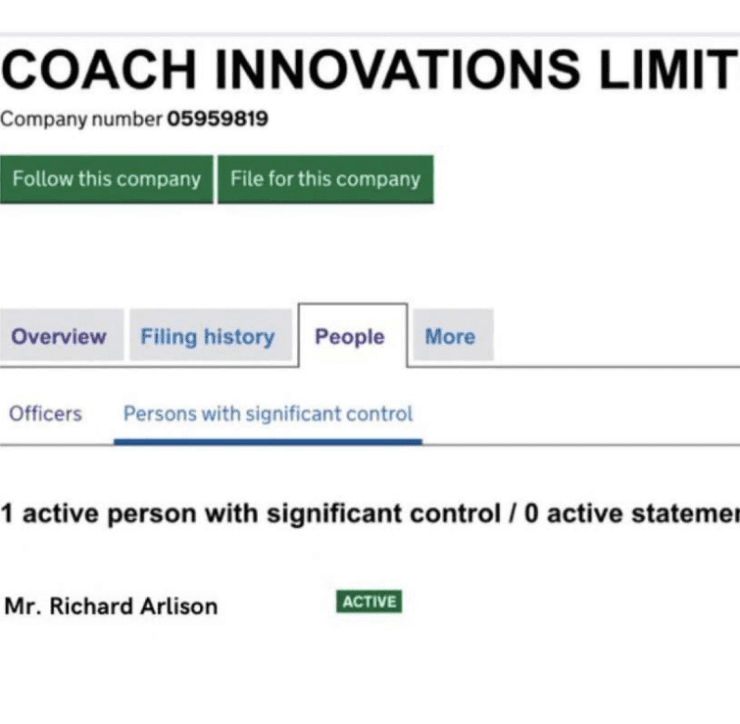This screenshot has height=724, width=740.
Task: Switch to the Overview tab
Action: point(59,337)
